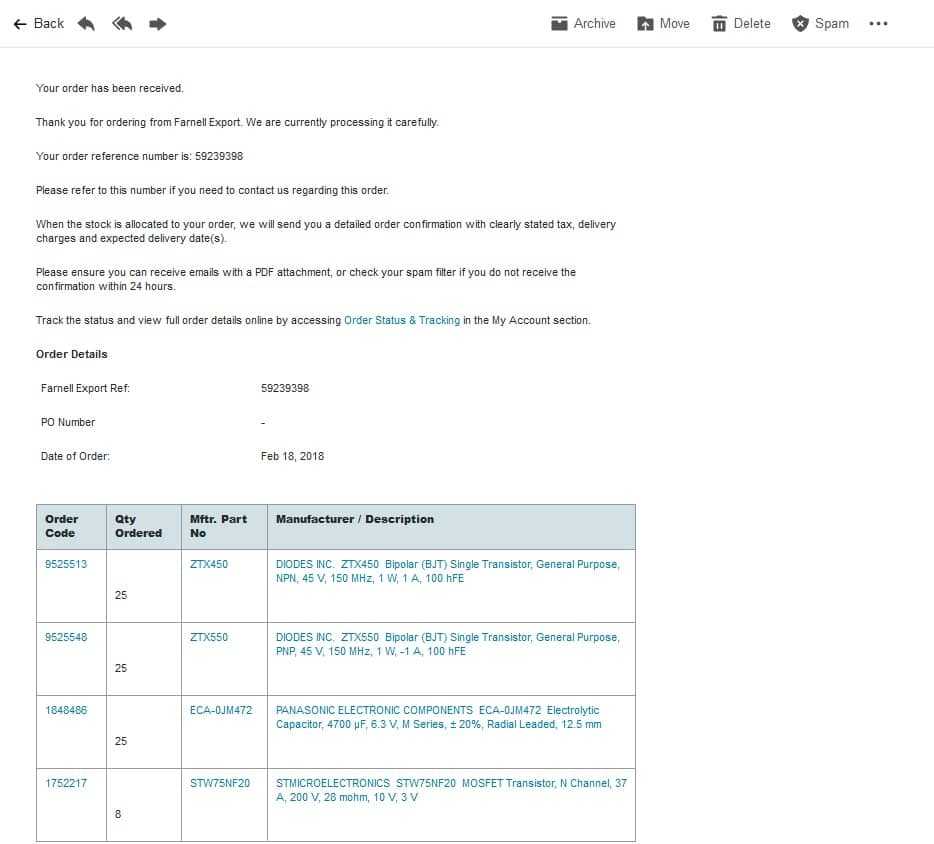934x844 pixels.
Task: Click the 'Mftr. Part No' column header
Action: point(218,526)
